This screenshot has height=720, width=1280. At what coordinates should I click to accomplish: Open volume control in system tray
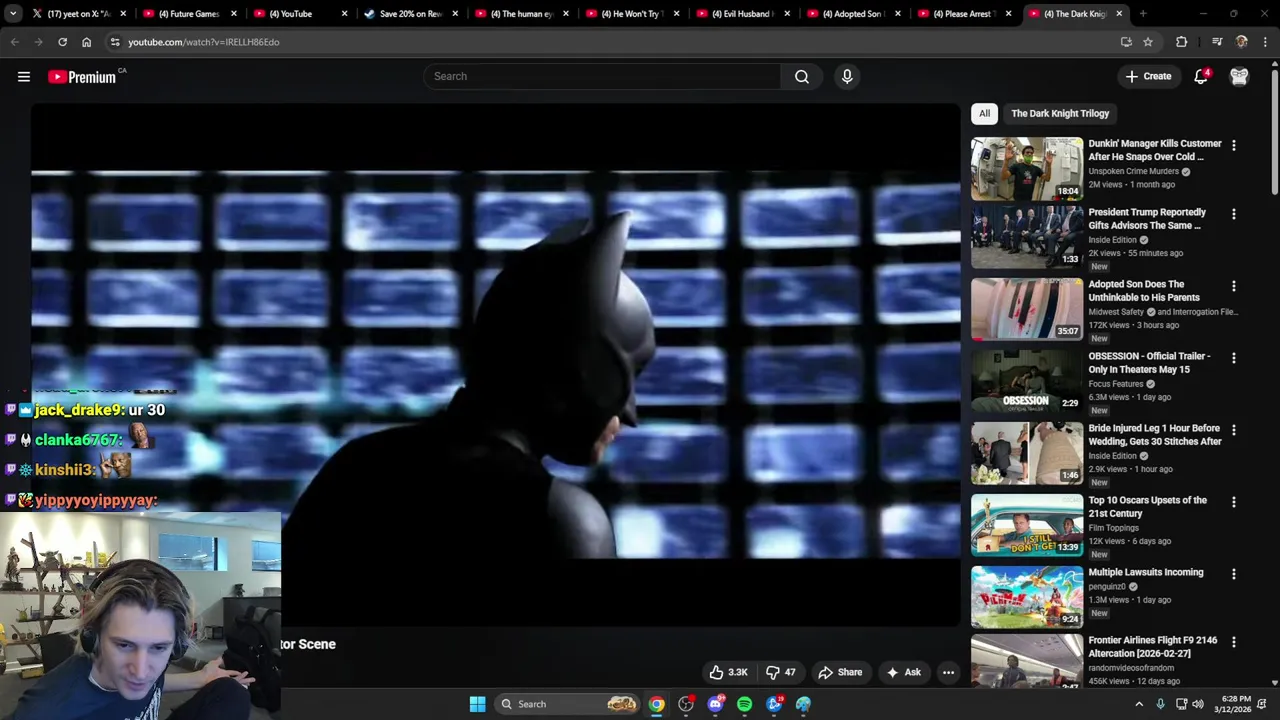[1198, 704]
